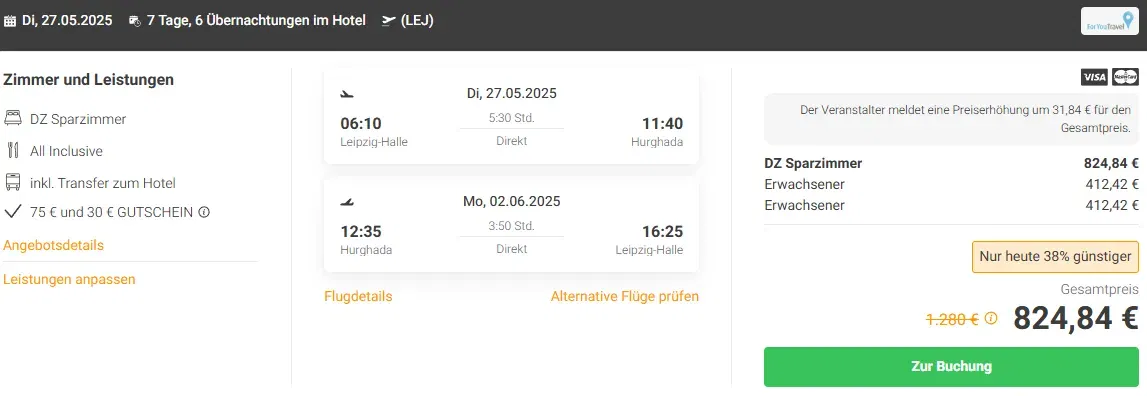The image size is (1147, 396).
Task: Open Leistungen anpassen link
Action: (x=69, y=280)
